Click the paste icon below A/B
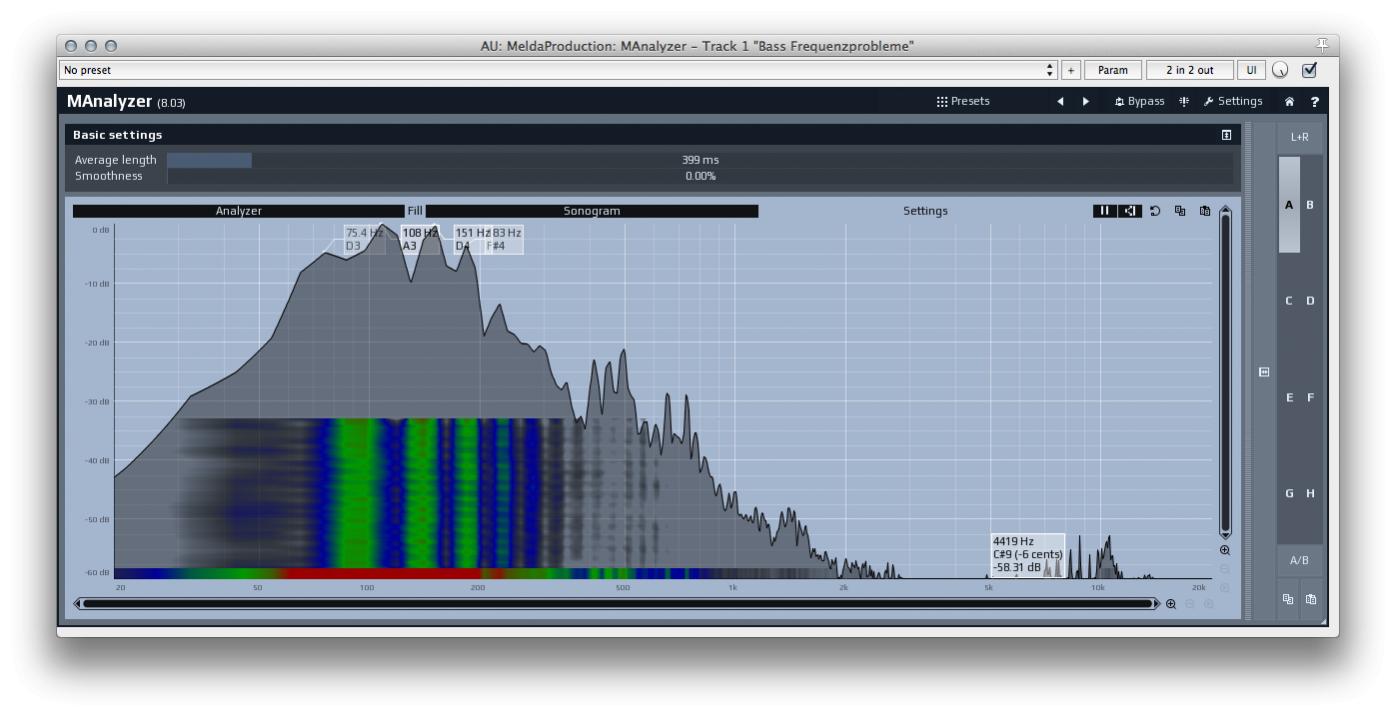The image size is (1396, 716). coord(1310,599)
